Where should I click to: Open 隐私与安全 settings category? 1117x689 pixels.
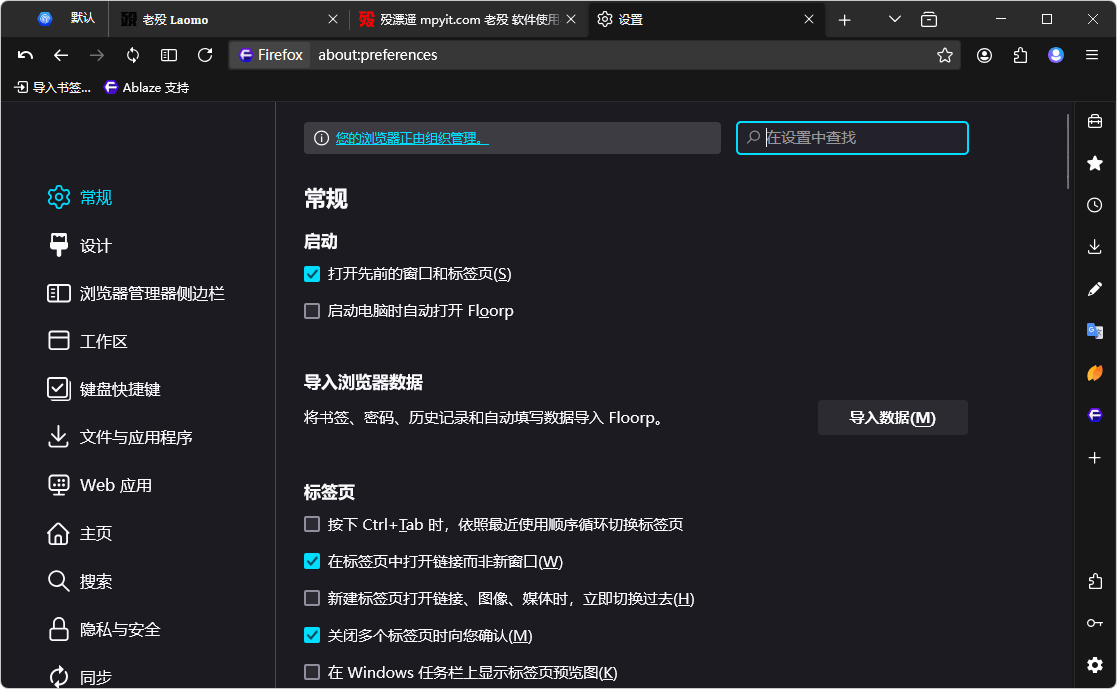(104, 630)
